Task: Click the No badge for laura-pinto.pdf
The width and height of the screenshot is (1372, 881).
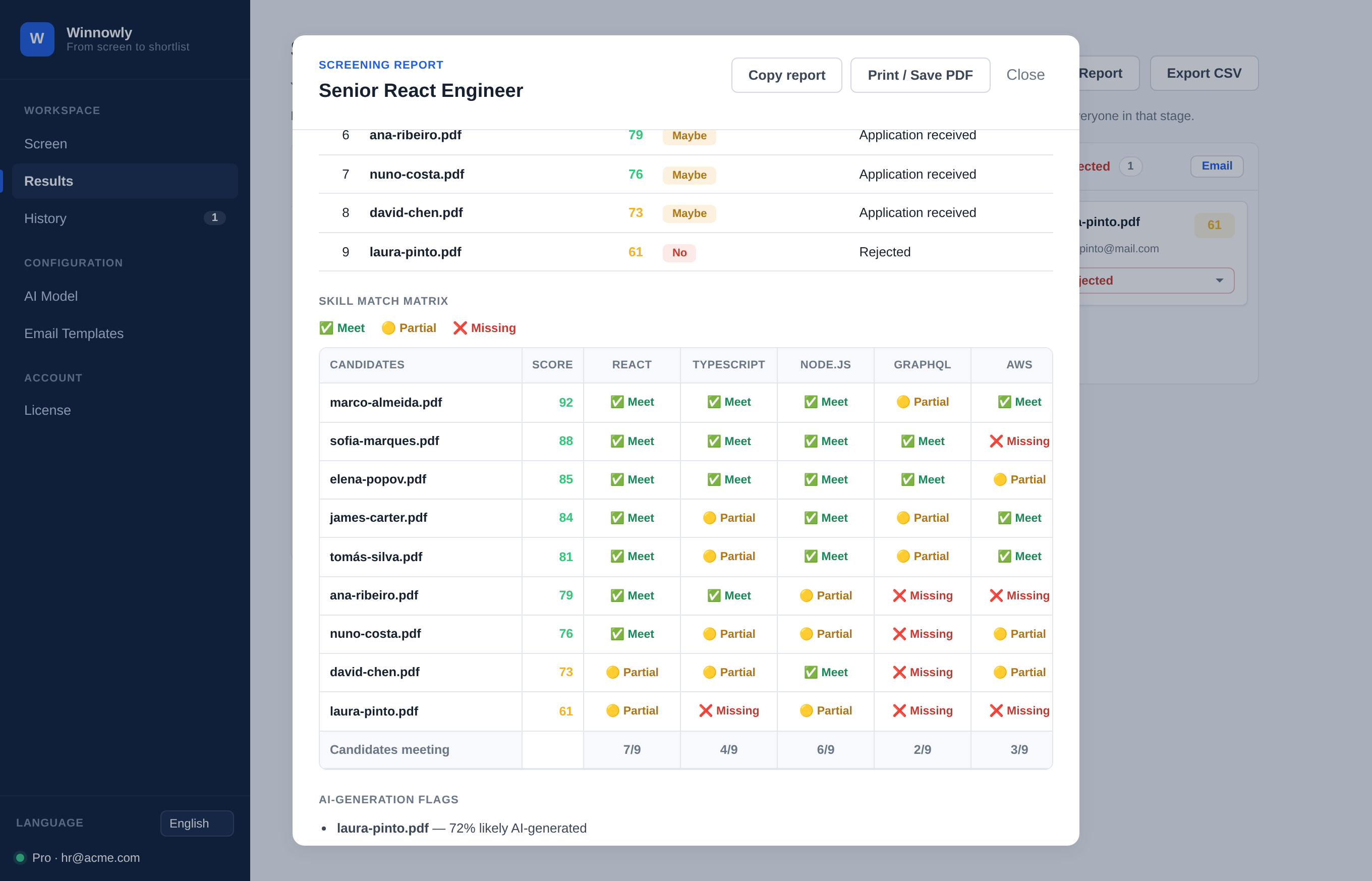Action: (679, 252)
